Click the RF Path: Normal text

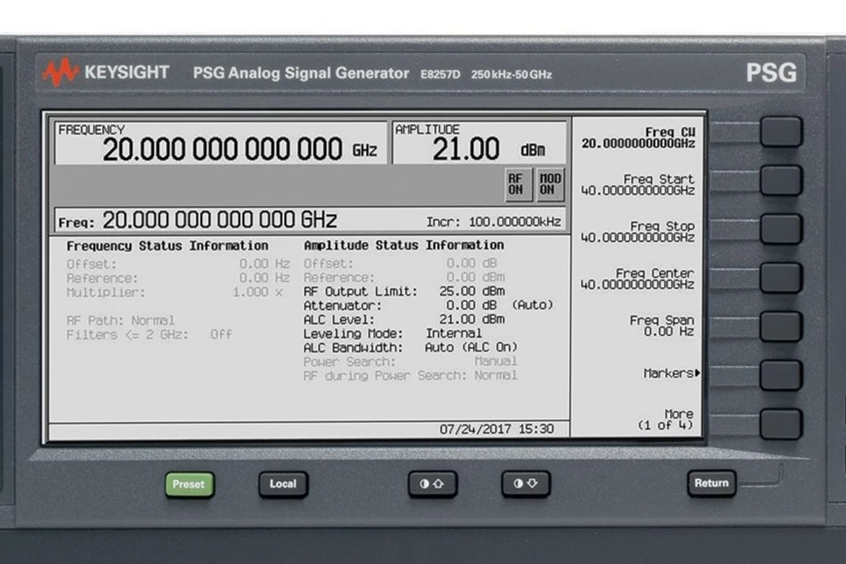[x=120, y=321]
